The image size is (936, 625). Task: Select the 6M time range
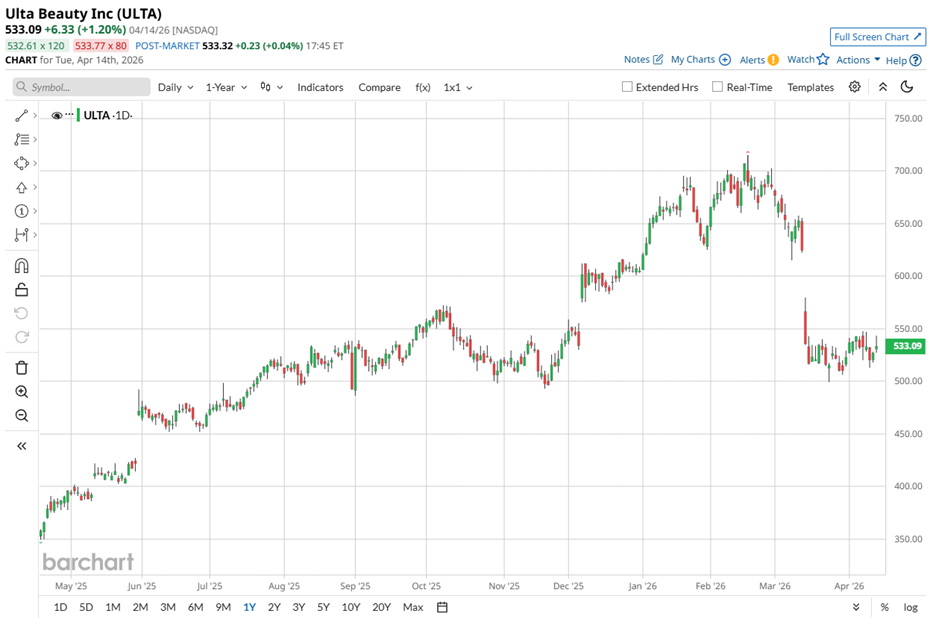tap(195, 607)
